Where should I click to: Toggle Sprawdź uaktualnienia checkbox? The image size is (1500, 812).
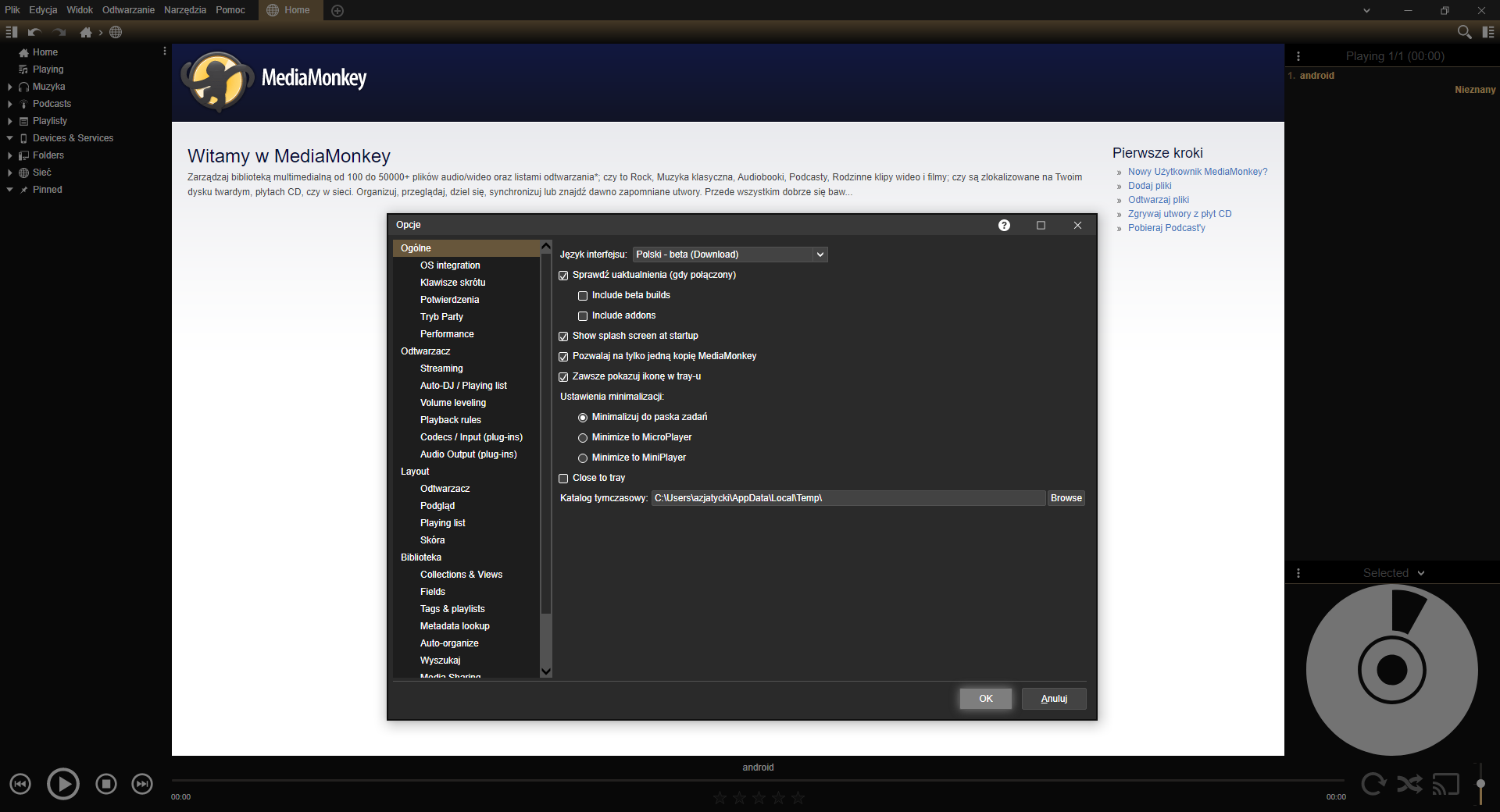(x=563, y=276)
